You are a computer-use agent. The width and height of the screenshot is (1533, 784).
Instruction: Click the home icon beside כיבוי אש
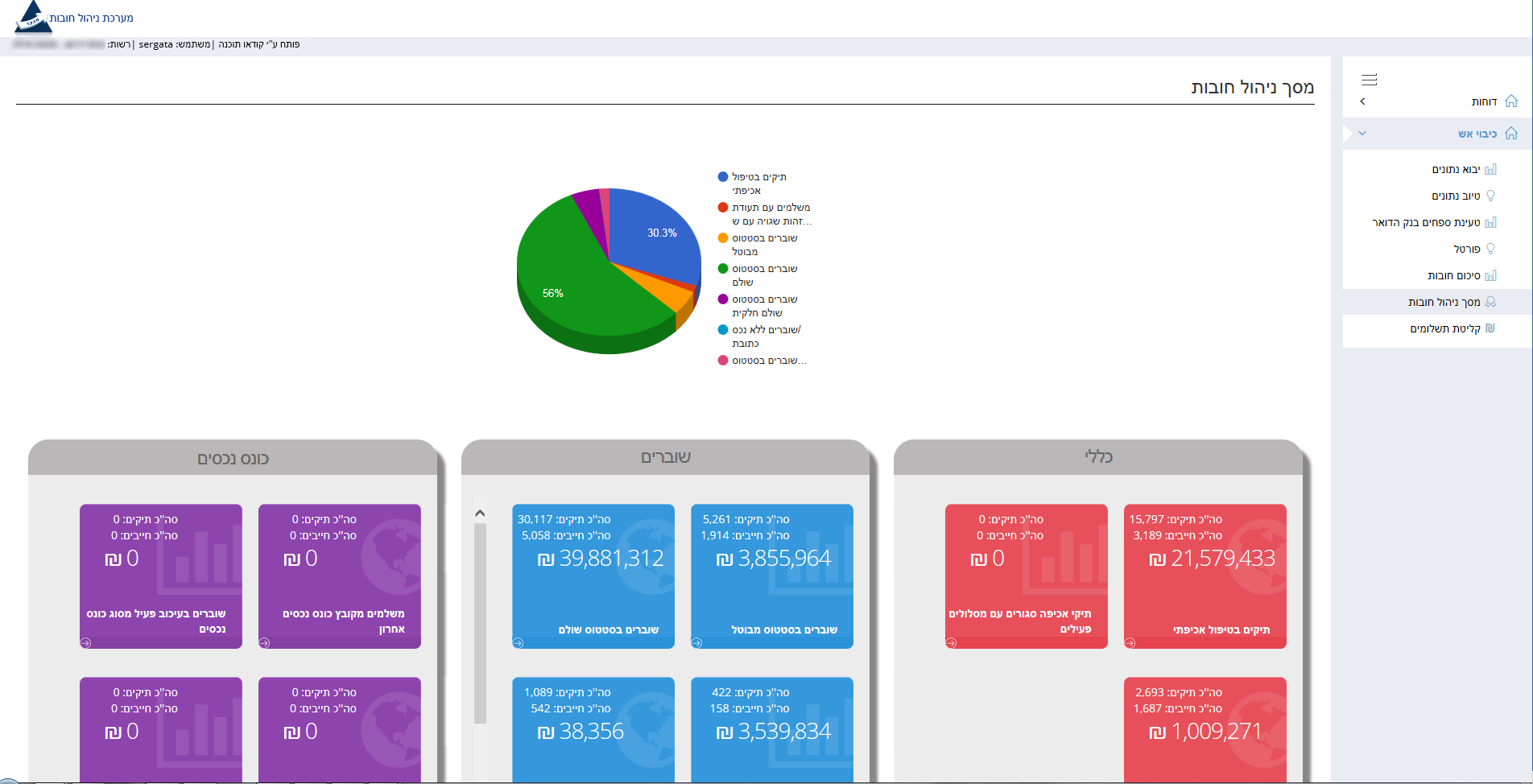point(1511,134)
